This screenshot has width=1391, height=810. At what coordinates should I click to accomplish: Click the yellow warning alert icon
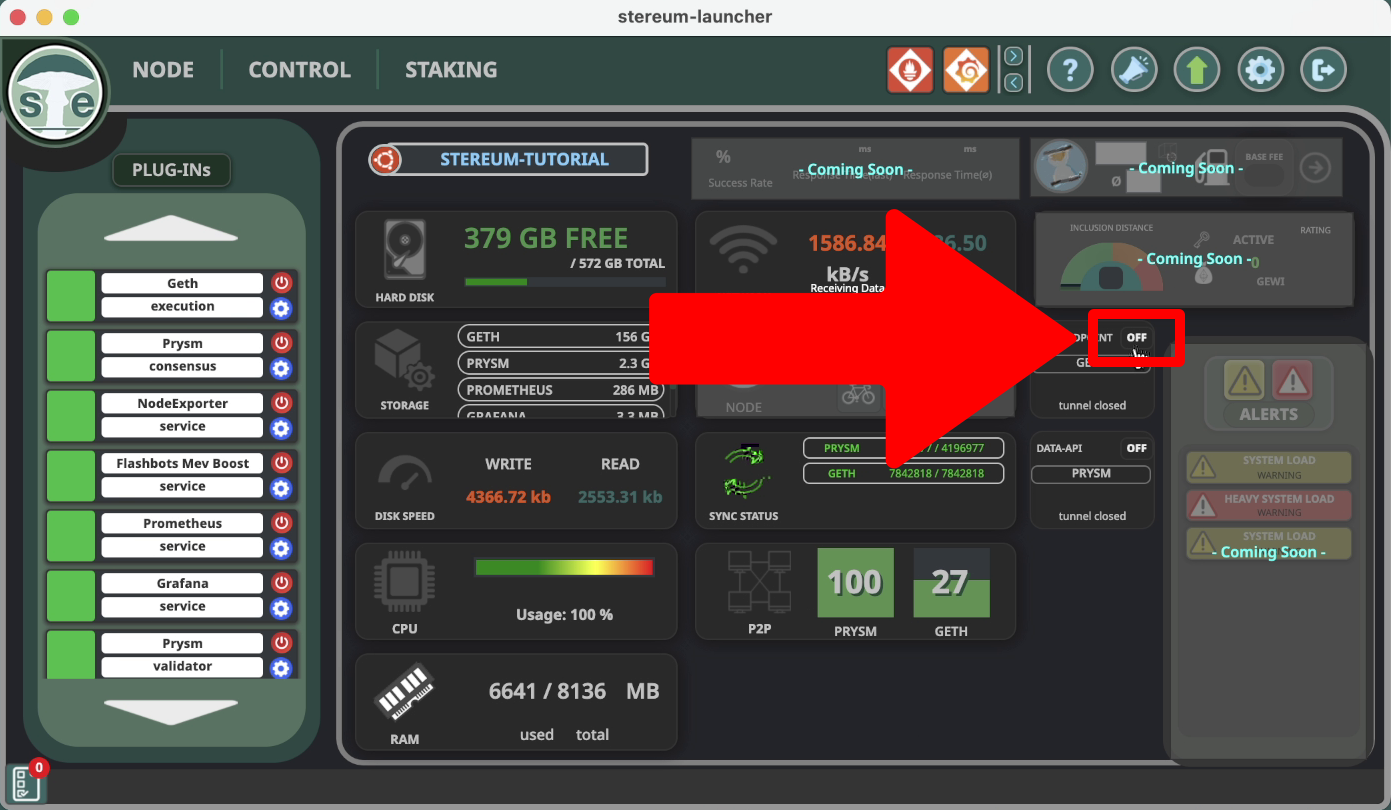[1244, 381]
